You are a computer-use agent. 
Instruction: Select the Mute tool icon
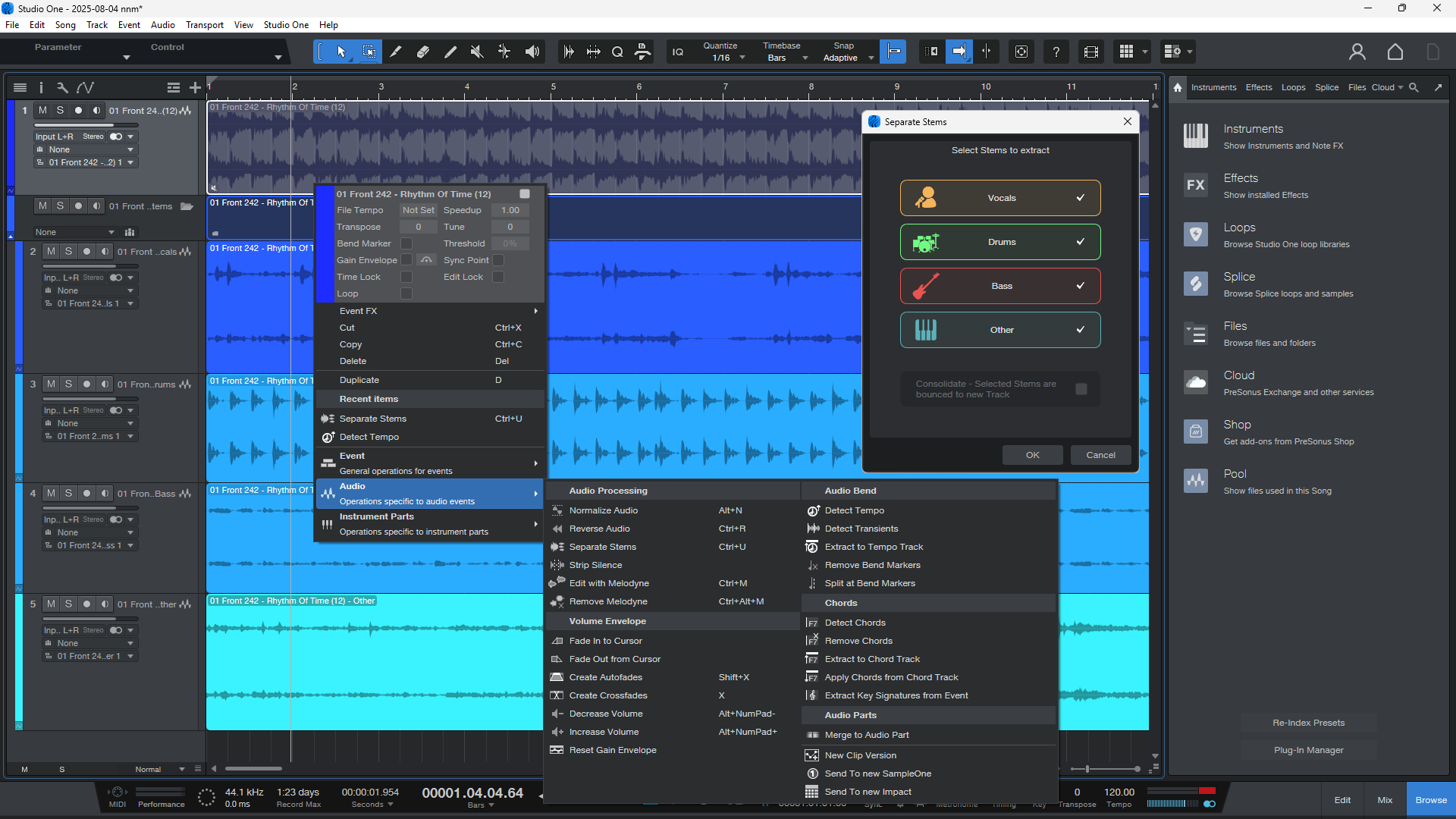(x=477, y=52)
